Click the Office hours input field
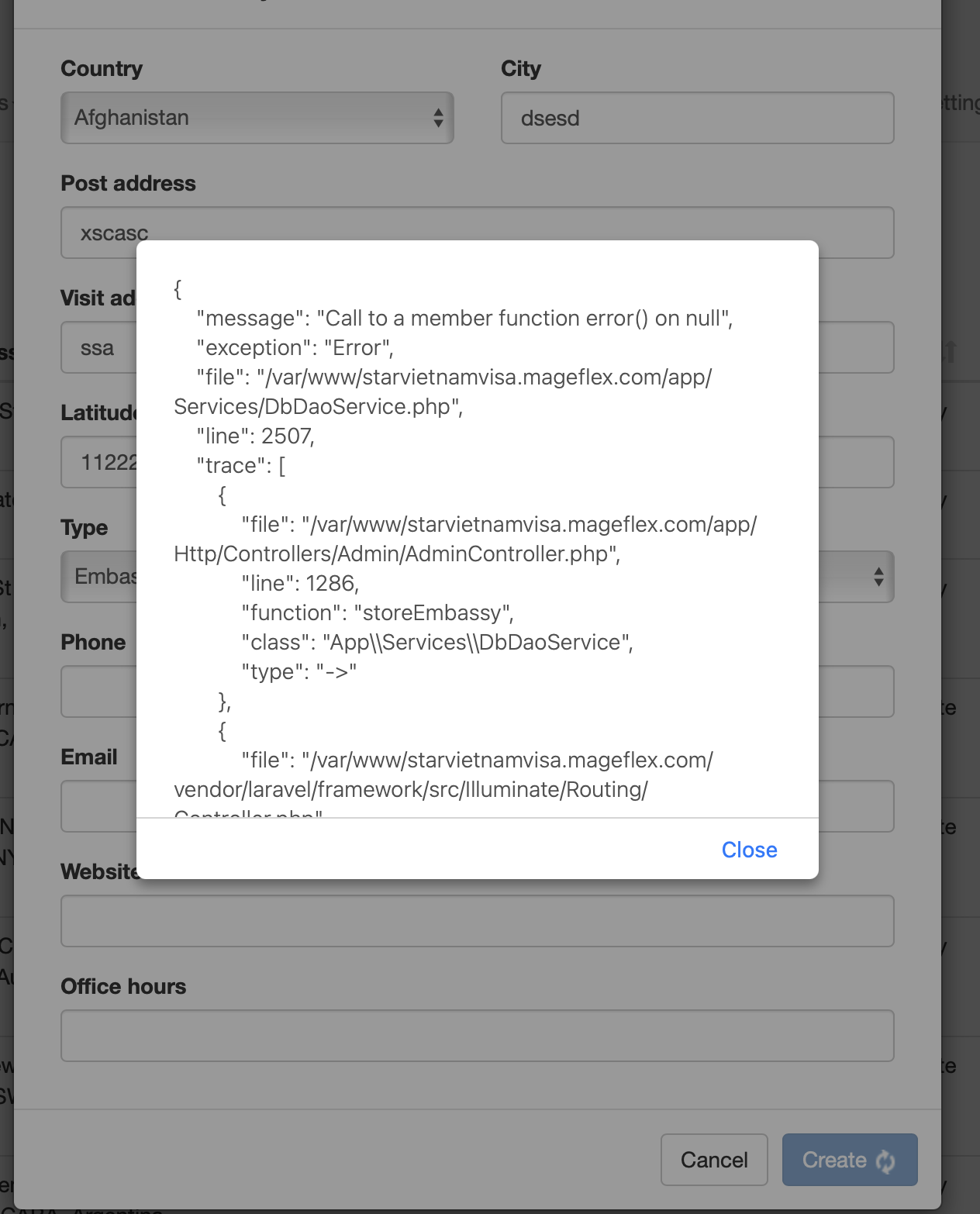 [476, 1036]
